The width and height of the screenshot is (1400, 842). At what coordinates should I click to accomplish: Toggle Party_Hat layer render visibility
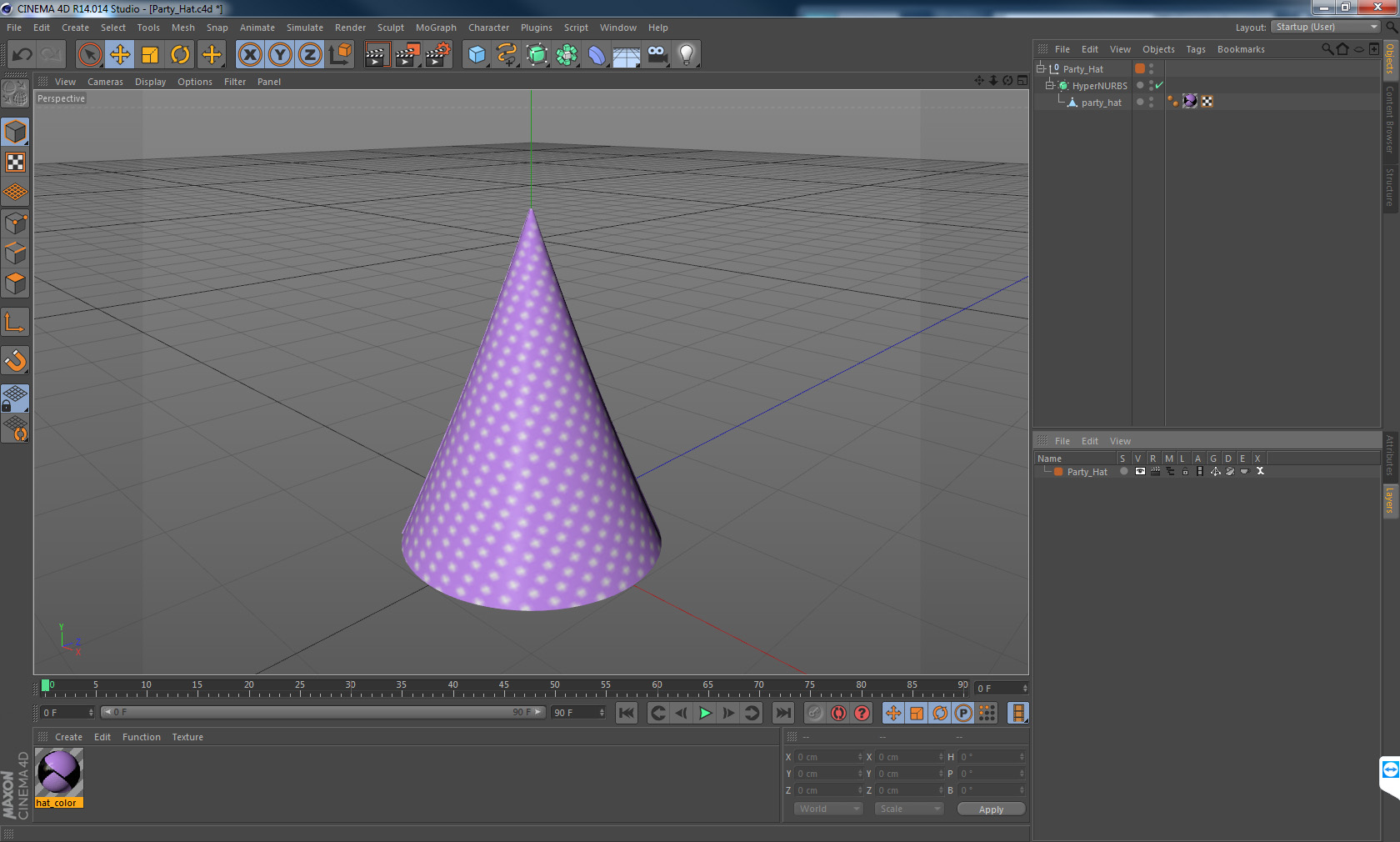[1155, 472]
